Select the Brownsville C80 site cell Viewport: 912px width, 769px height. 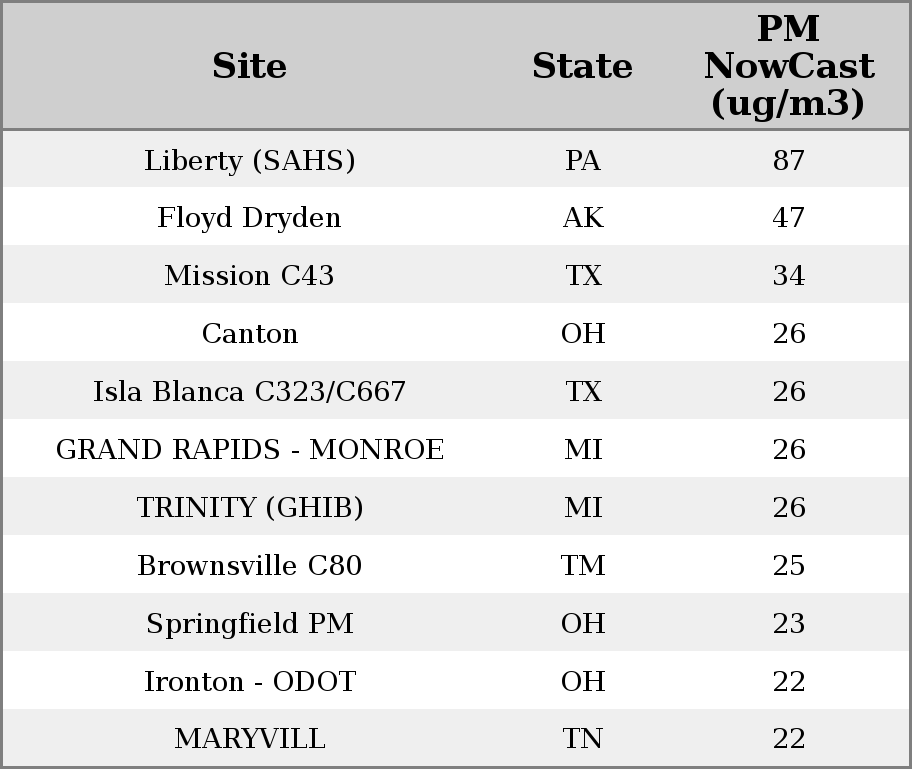click(x=250, y=566)
